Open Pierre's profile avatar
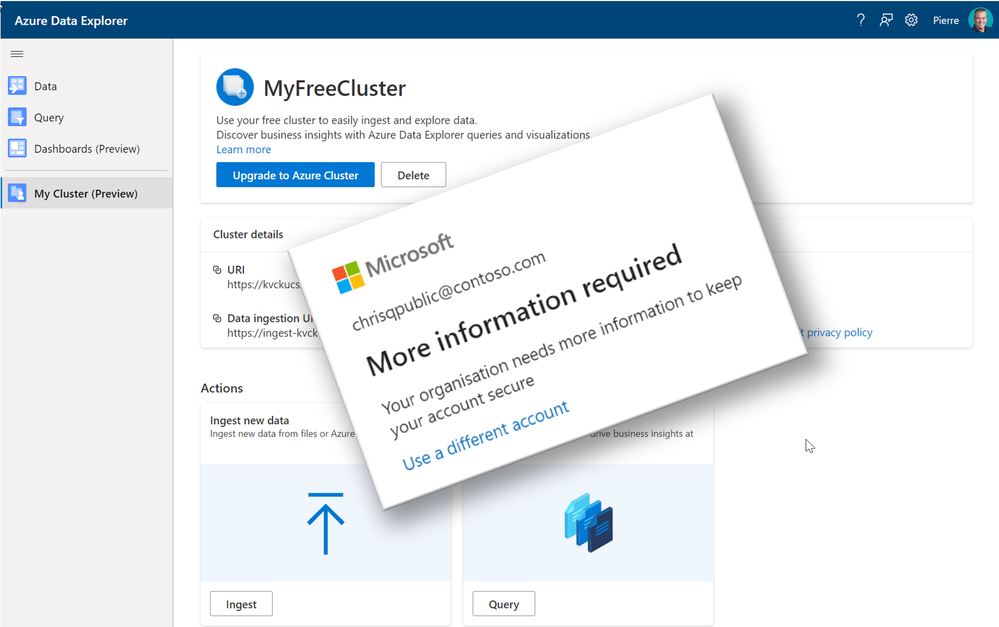999x627 pixels. 980,20
